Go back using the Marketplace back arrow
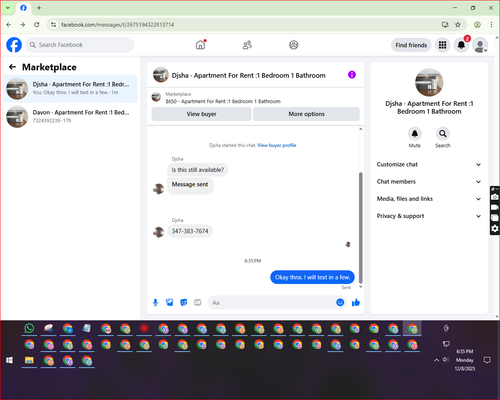Viewport: 500px width, 400px height. pyautogui.click(x=12, y=67)
